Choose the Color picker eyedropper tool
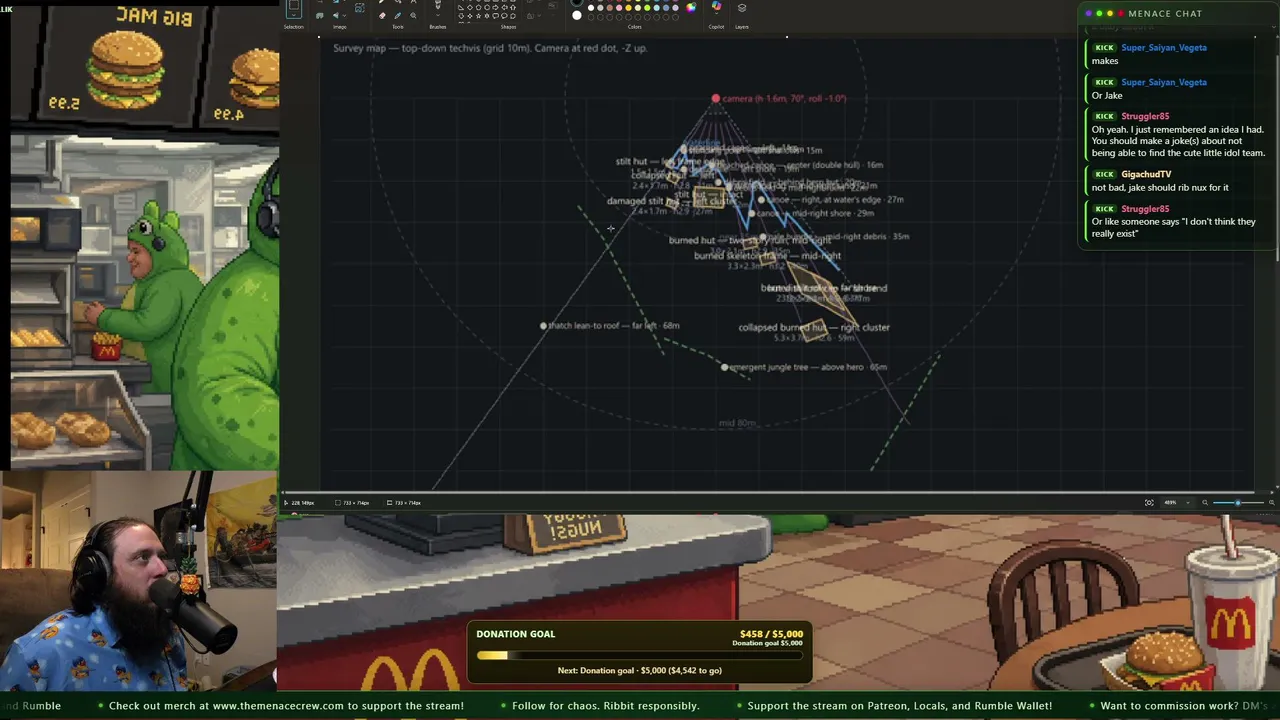 pyautogui.click(x=398, y=16)
